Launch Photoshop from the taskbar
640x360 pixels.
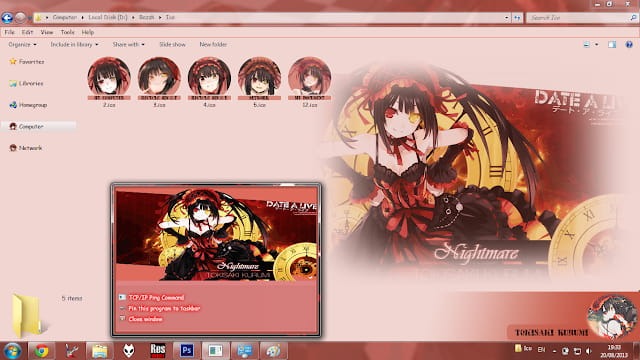[x=187, y=351]
